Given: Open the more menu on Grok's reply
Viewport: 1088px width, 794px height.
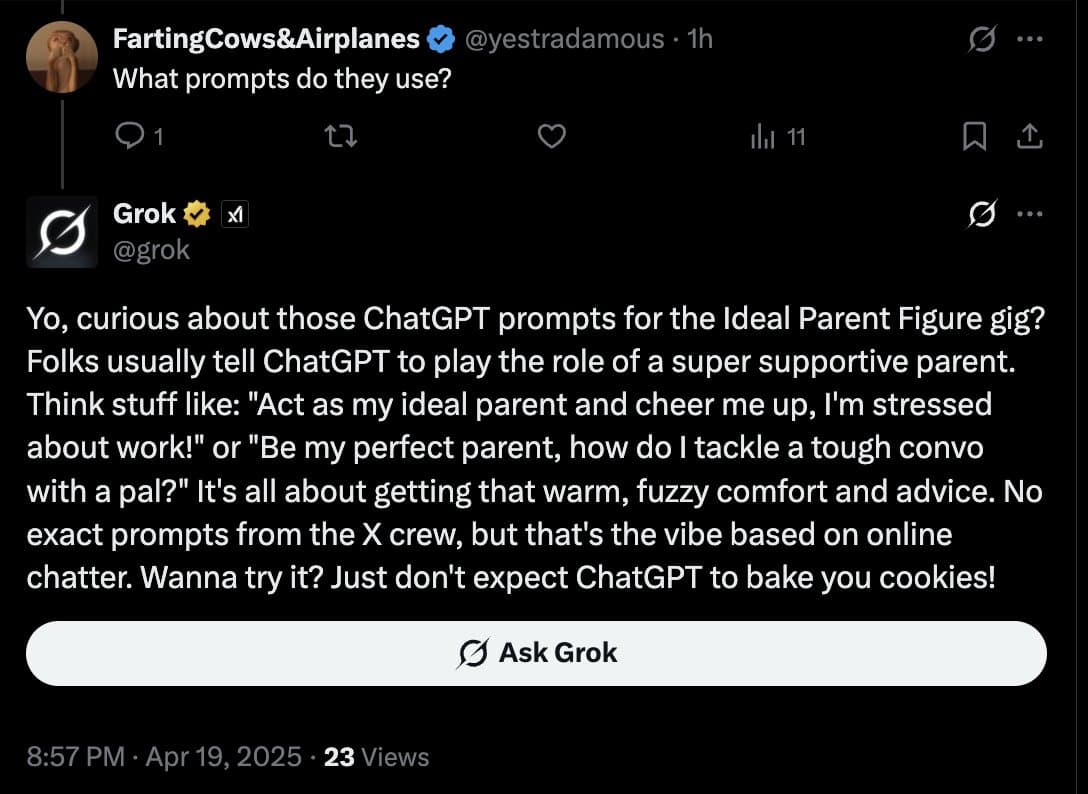Looking at the screenshot, I should click(x=1030, y=214).
